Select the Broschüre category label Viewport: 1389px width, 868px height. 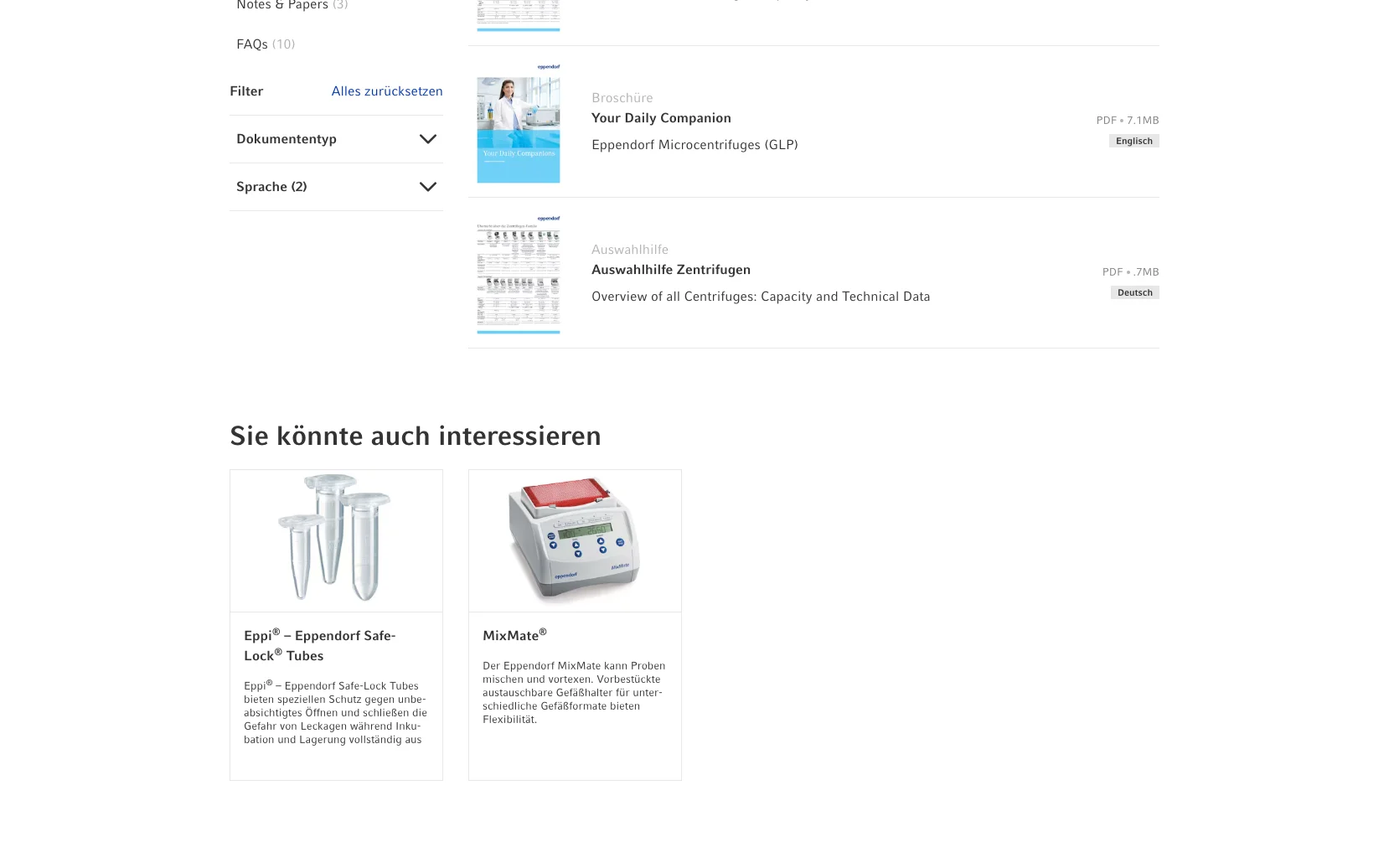click(622, 98)
